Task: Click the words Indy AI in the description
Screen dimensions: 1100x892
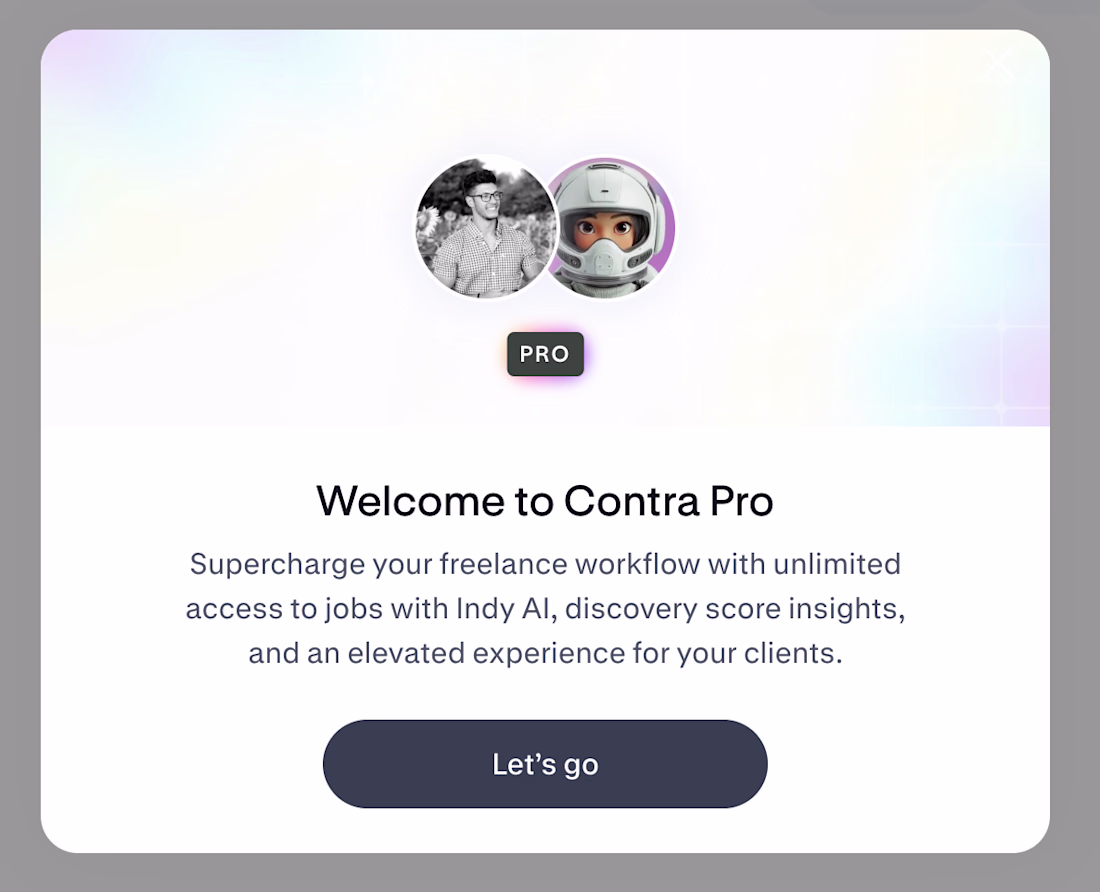Action: (x=502, y=608)
